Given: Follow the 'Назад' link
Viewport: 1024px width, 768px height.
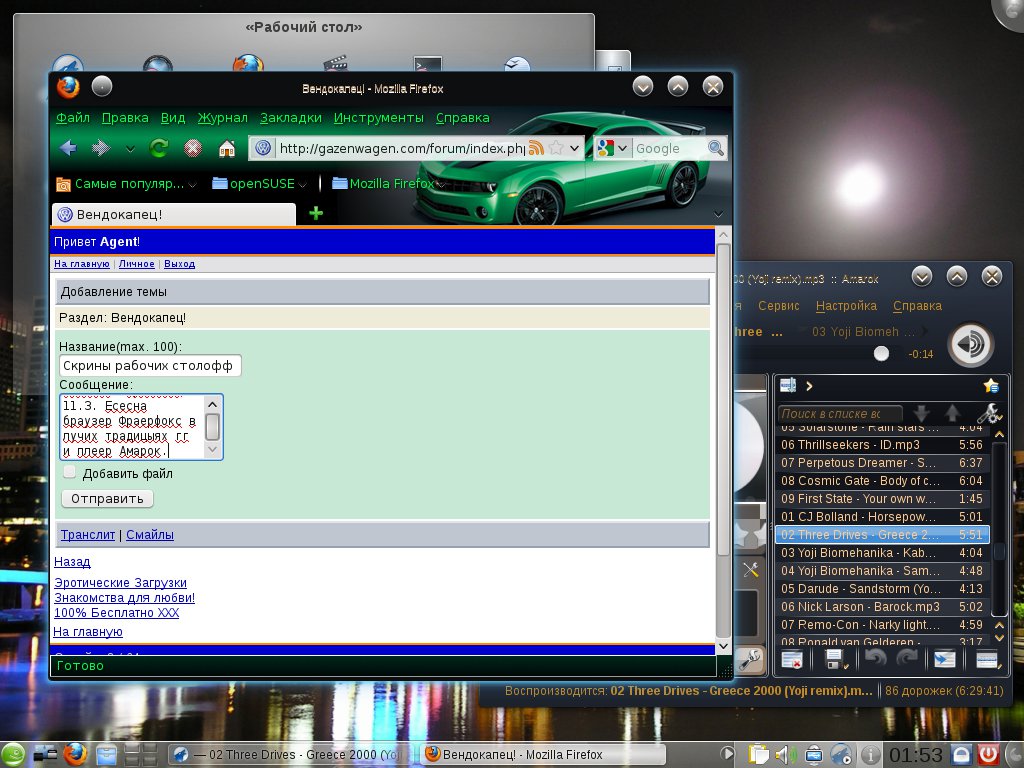Looking at the screenshot, I should [x=72, y=562].
